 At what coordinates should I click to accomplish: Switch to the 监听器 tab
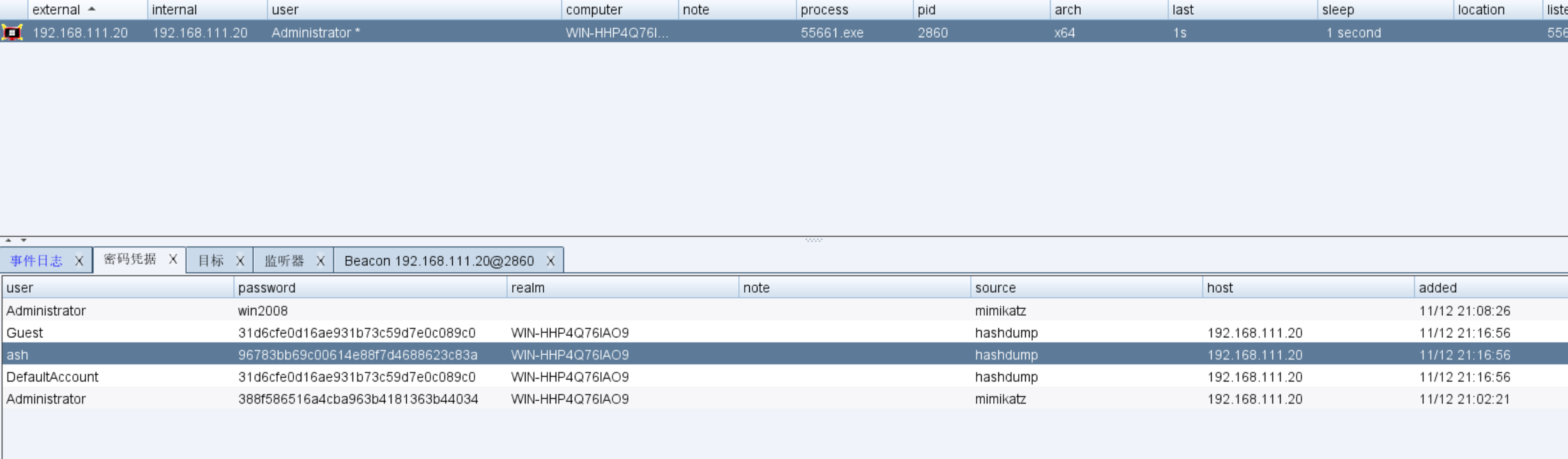click(x=284, y=261)
